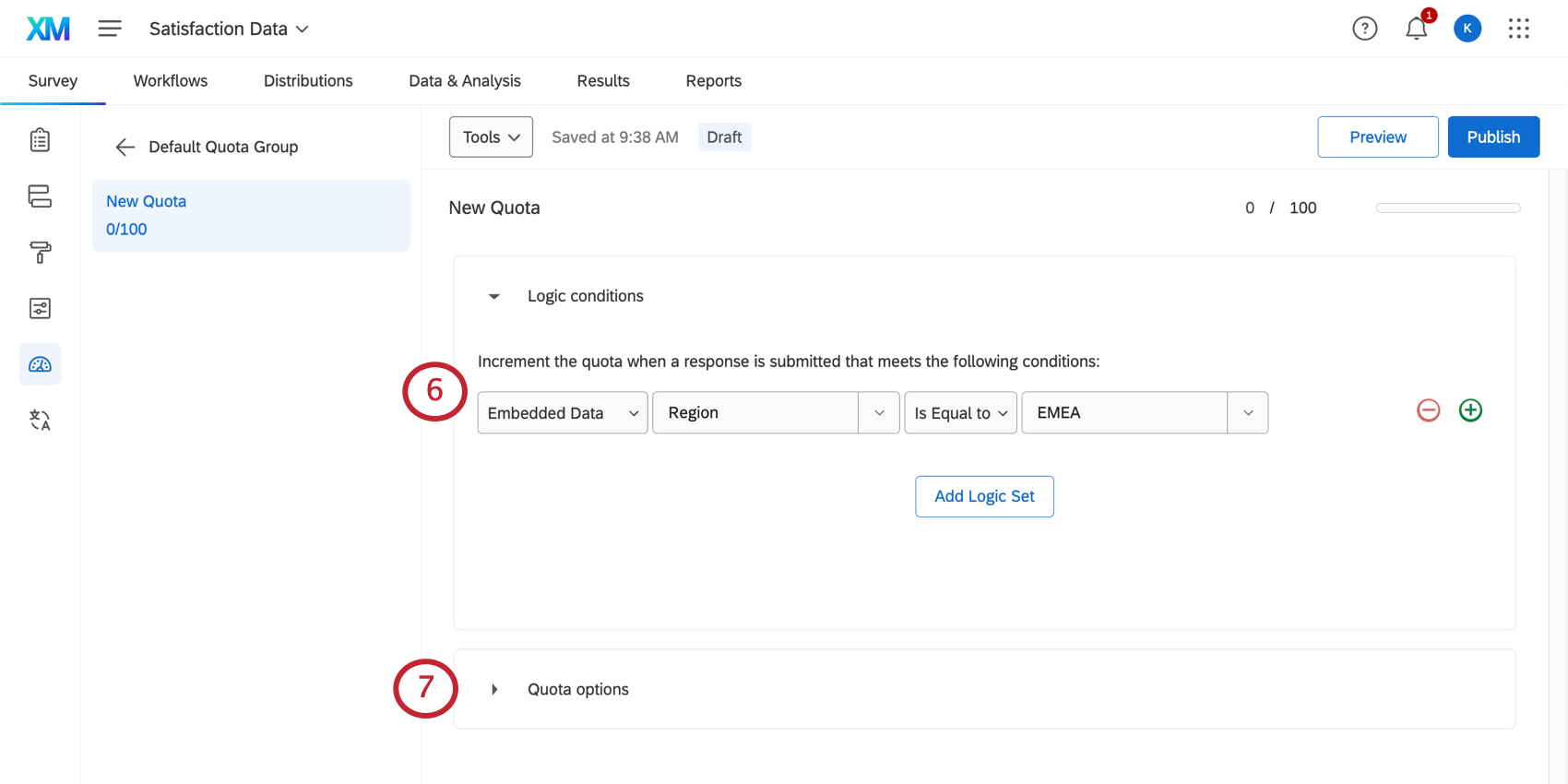
Task: View notifications bell icon
Action: [x=1416, y=29]
